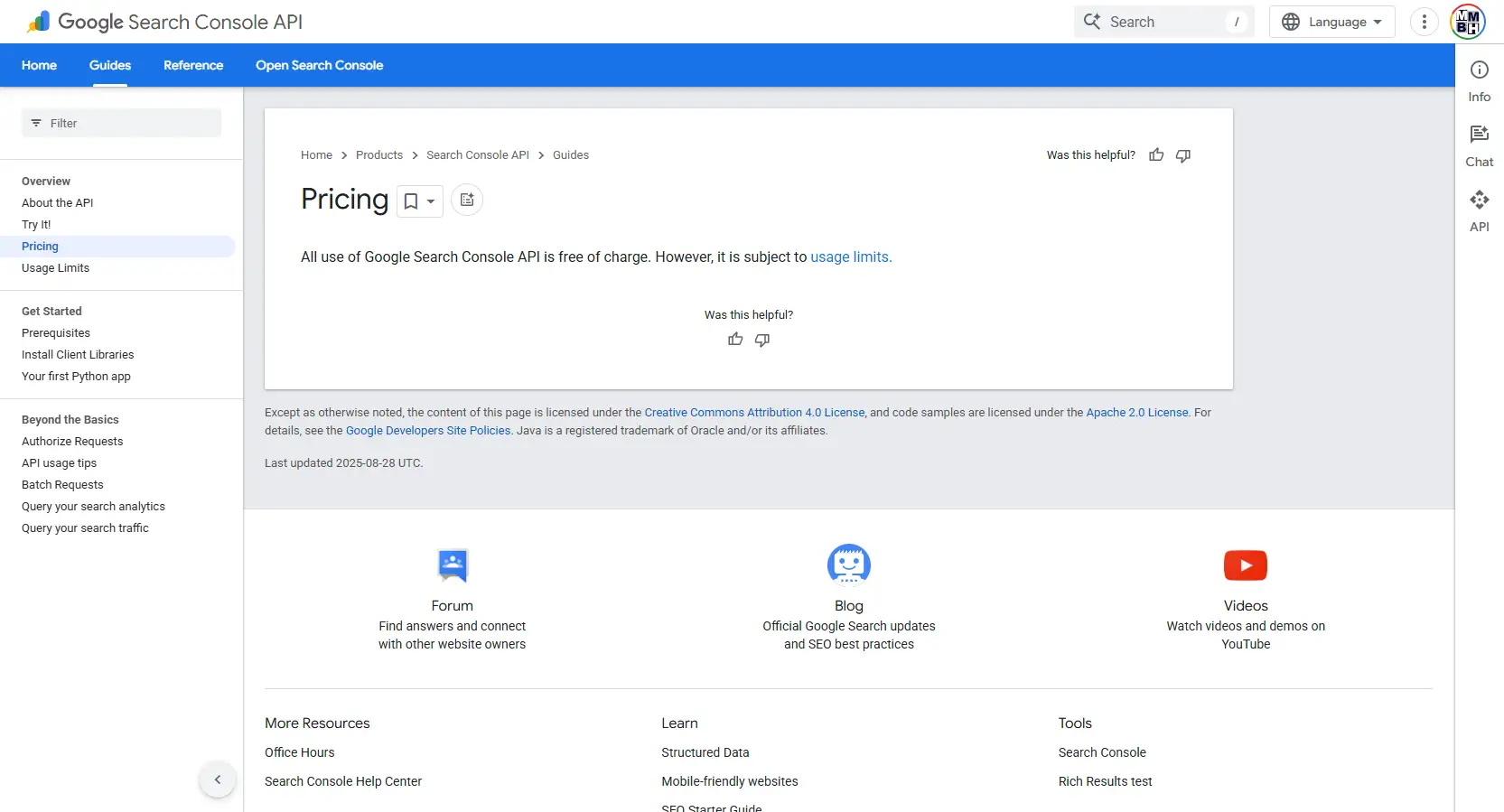Viewport: 1504px width, 812px height.
Task: Switch to the Reference tab
Action: coord(193,65)
